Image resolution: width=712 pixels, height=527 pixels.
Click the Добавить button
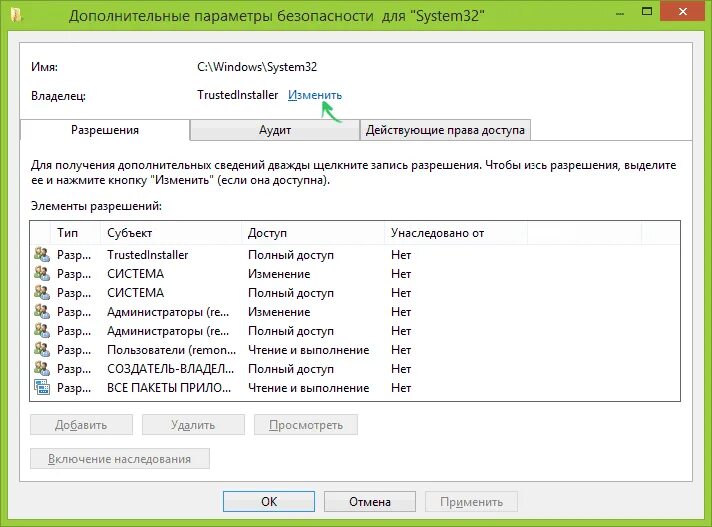pyautogui.click(x=81, y=425)
